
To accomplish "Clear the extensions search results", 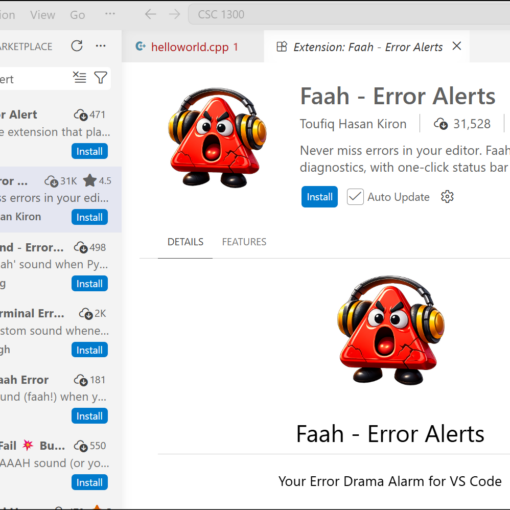I will pyautogui.click(x=79, y=77).
